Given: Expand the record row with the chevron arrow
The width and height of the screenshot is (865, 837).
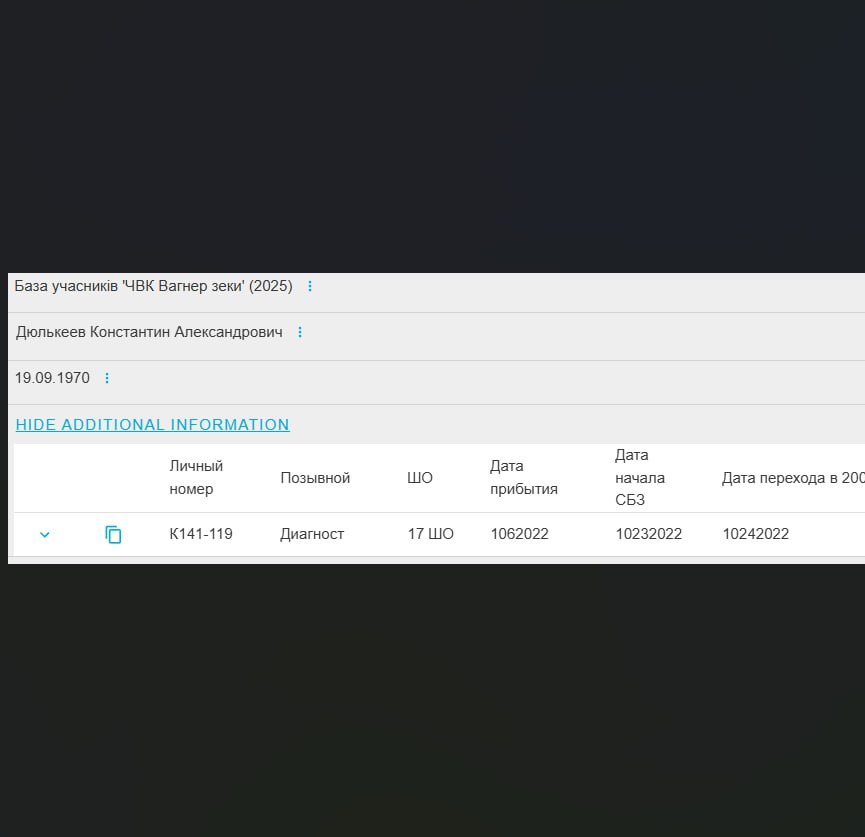Looking at the screenshot, I should click(x=44, y=535).
